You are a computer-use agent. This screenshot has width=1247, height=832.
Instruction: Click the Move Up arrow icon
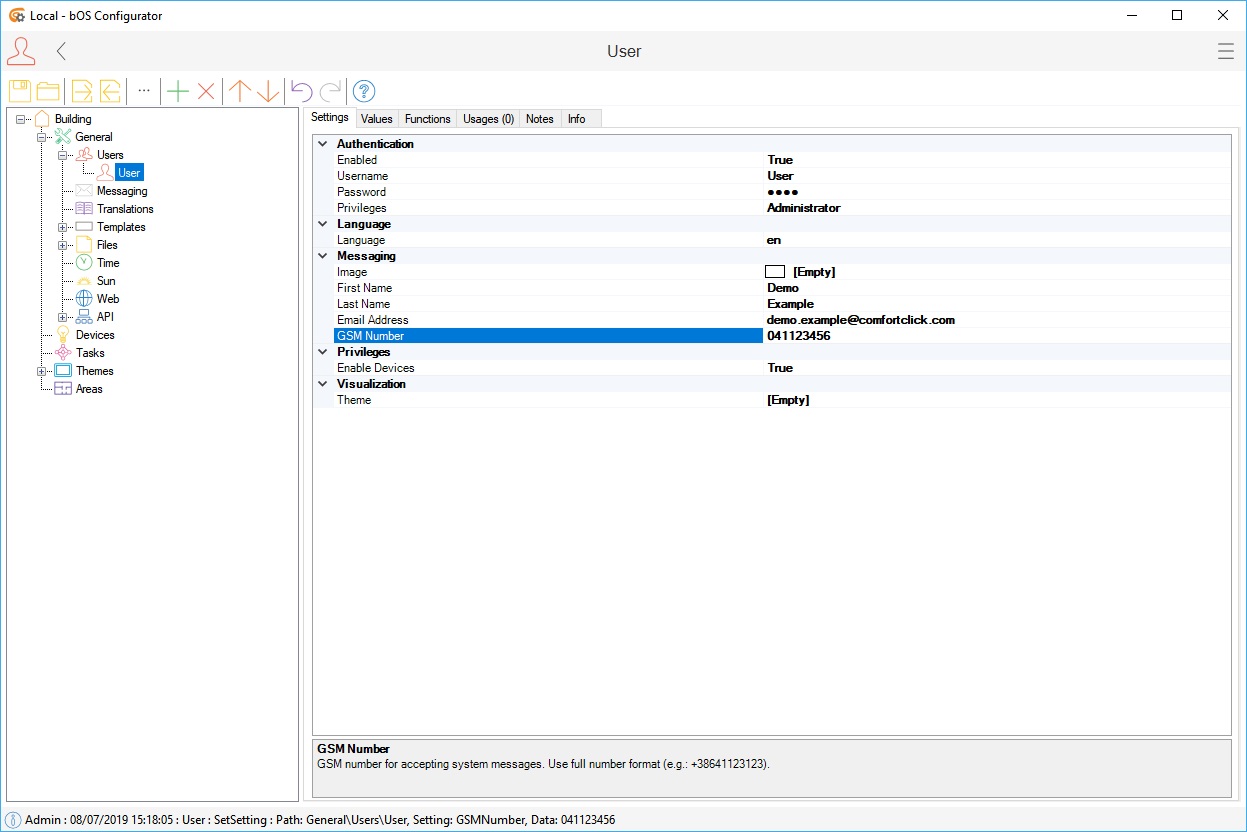pyautogui.click(x=239, y=91)
